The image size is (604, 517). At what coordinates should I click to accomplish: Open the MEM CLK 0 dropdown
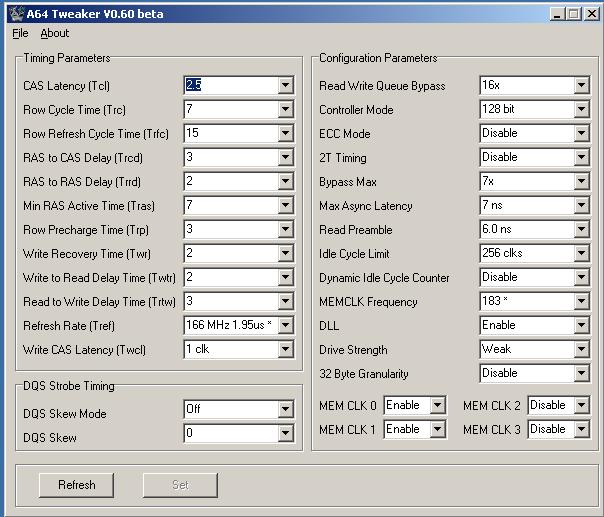point(438,405)
